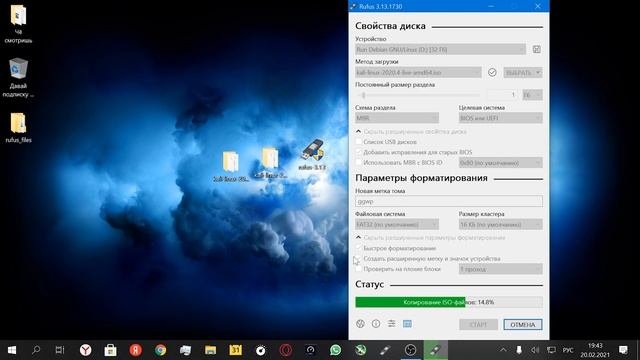
Task: Open the yellow calendar 31 taskbar icon
Action: [x=236, y=350]
